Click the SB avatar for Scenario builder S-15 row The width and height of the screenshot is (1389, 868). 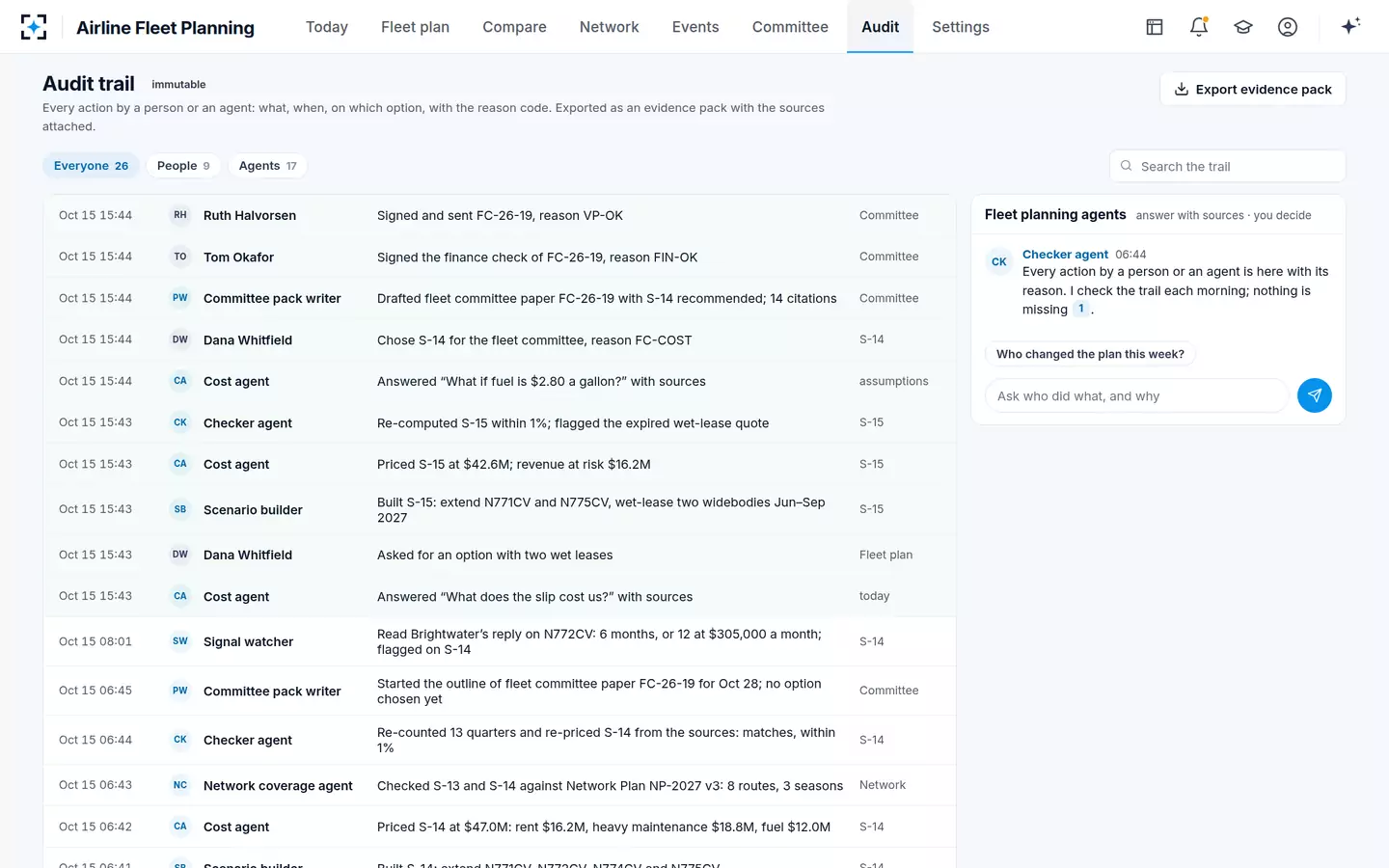[x=180, y=509]
